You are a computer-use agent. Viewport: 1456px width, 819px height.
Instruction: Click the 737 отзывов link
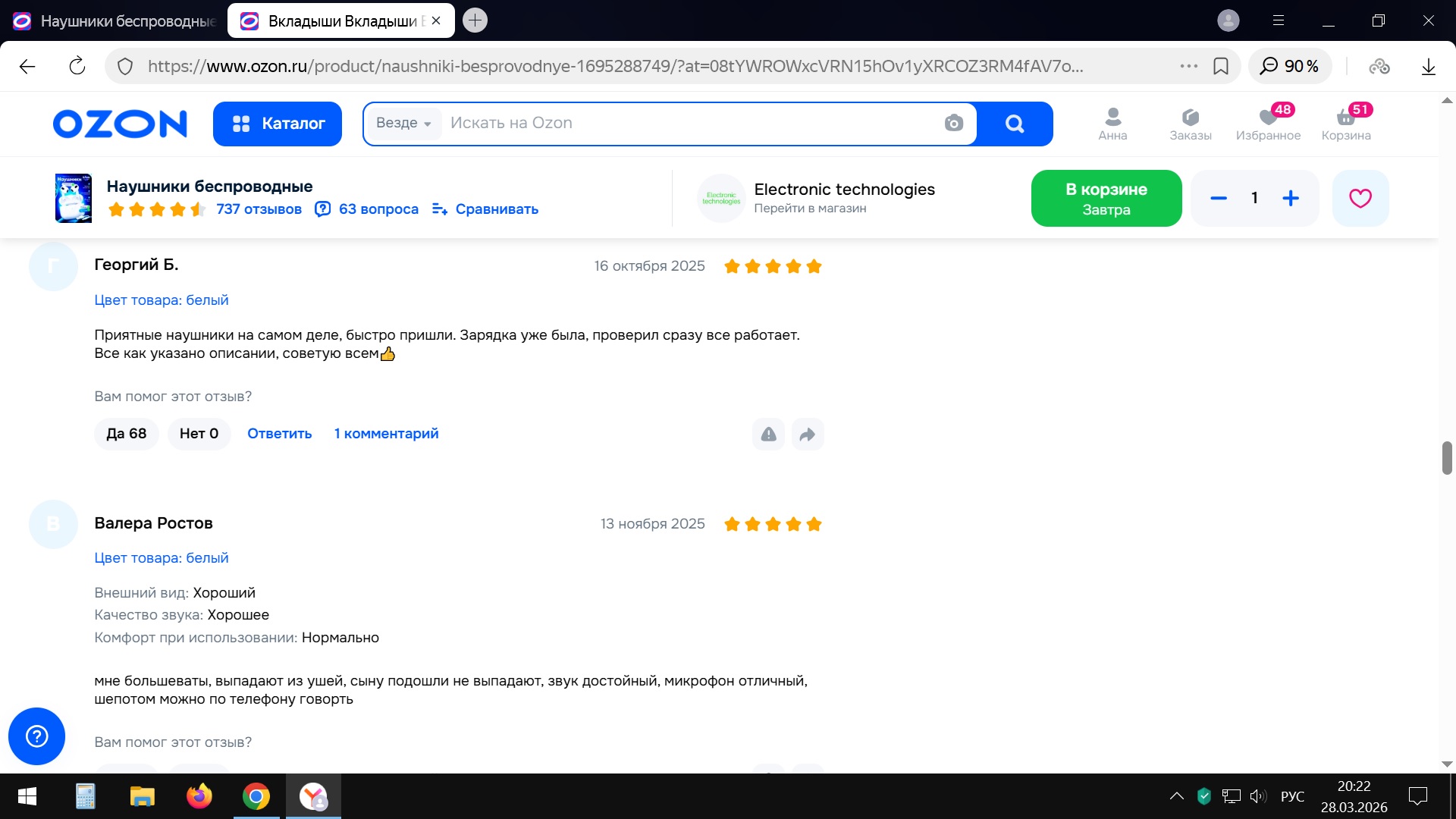(x=259, y=209)
